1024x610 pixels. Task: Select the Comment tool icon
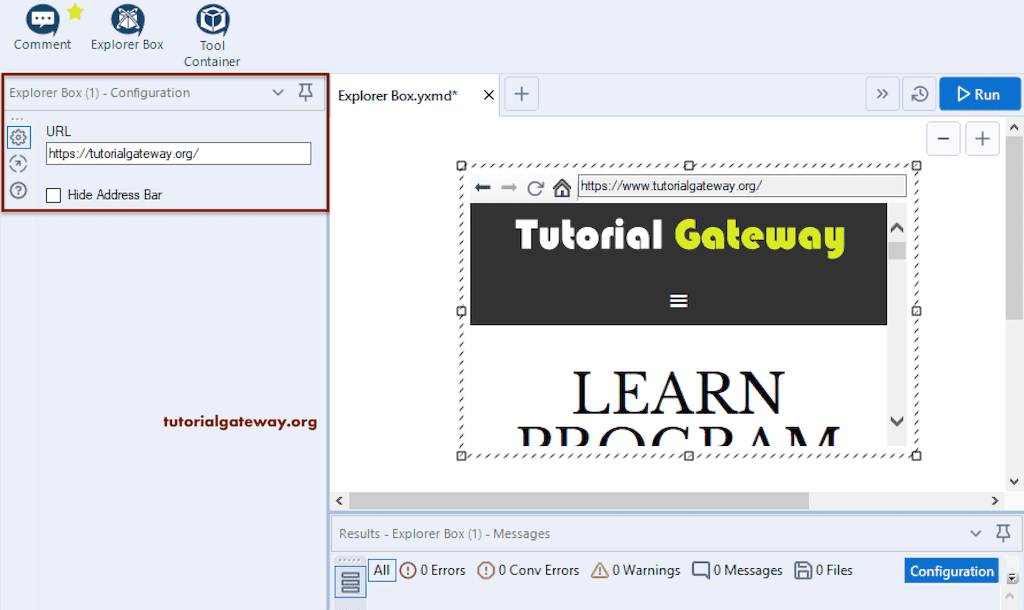tap(42, 22)
